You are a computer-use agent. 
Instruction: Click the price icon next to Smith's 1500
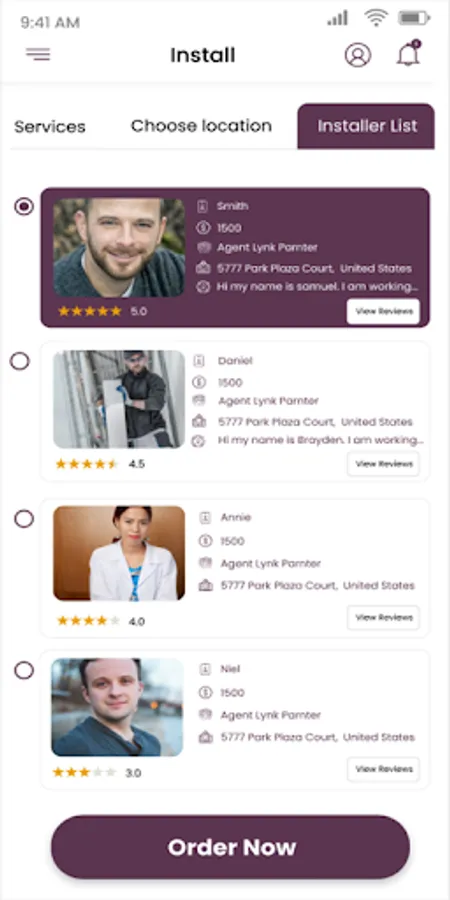203,228
